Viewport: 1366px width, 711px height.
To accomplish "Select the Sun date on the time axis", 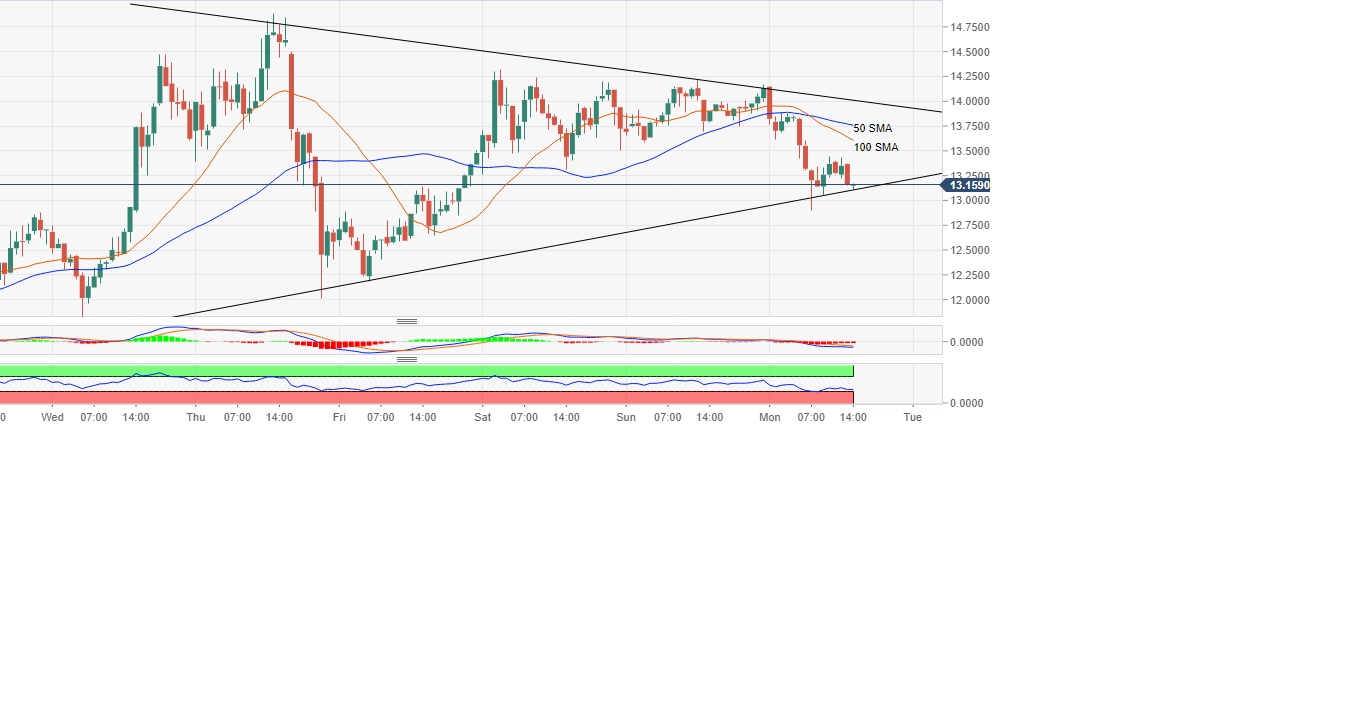I will 626,417.
